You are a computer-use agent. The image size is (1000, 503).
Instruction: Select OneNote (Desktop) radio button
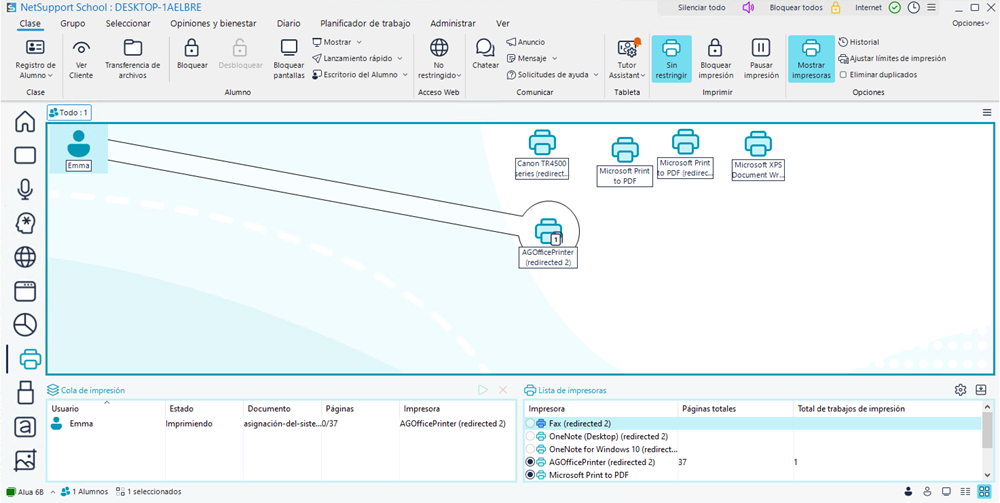click(530, 436)
